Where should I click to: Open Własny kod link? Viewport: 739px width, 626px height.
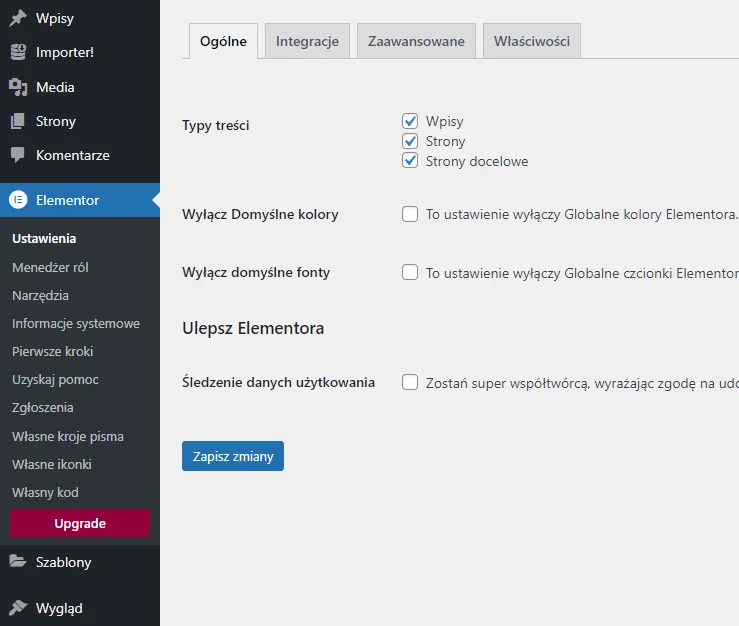click(45, 493)
